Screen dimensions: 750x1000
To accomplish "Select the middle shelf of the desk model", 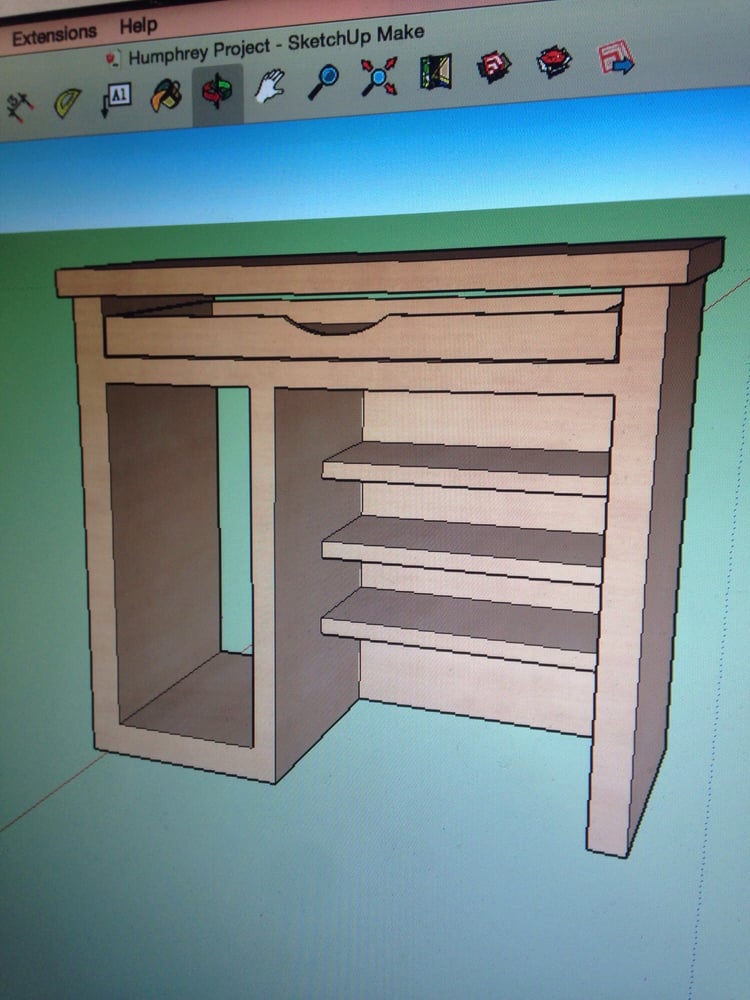I will click(464, 548).
